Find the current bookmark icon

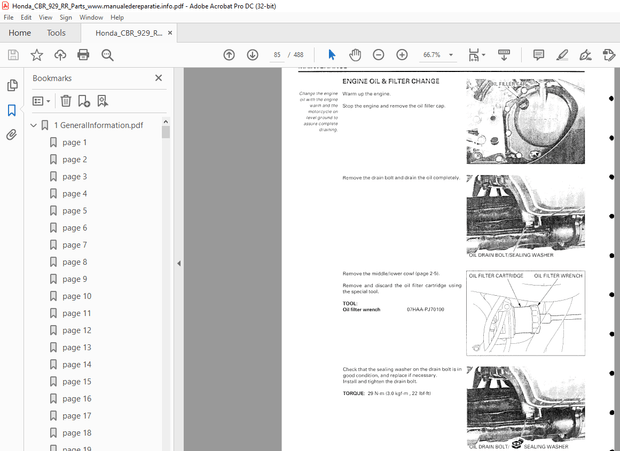tap(102, 101)
